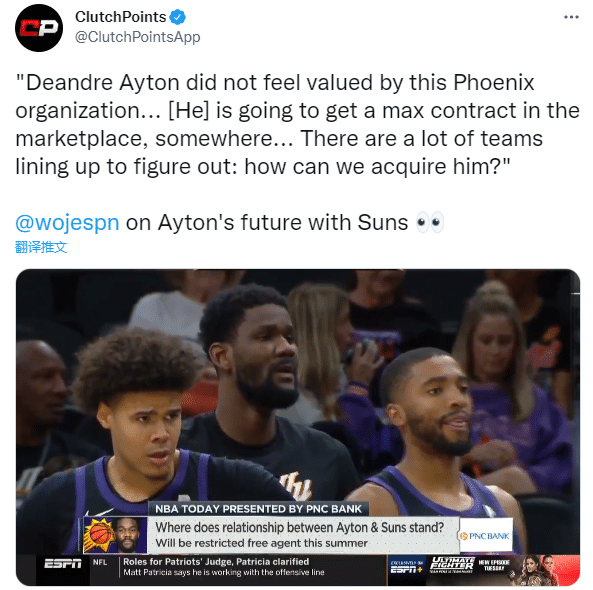Open the ClutchPoints profile avatar
Viewport: 593px width, 590px height.
click(x=39, y=28)
